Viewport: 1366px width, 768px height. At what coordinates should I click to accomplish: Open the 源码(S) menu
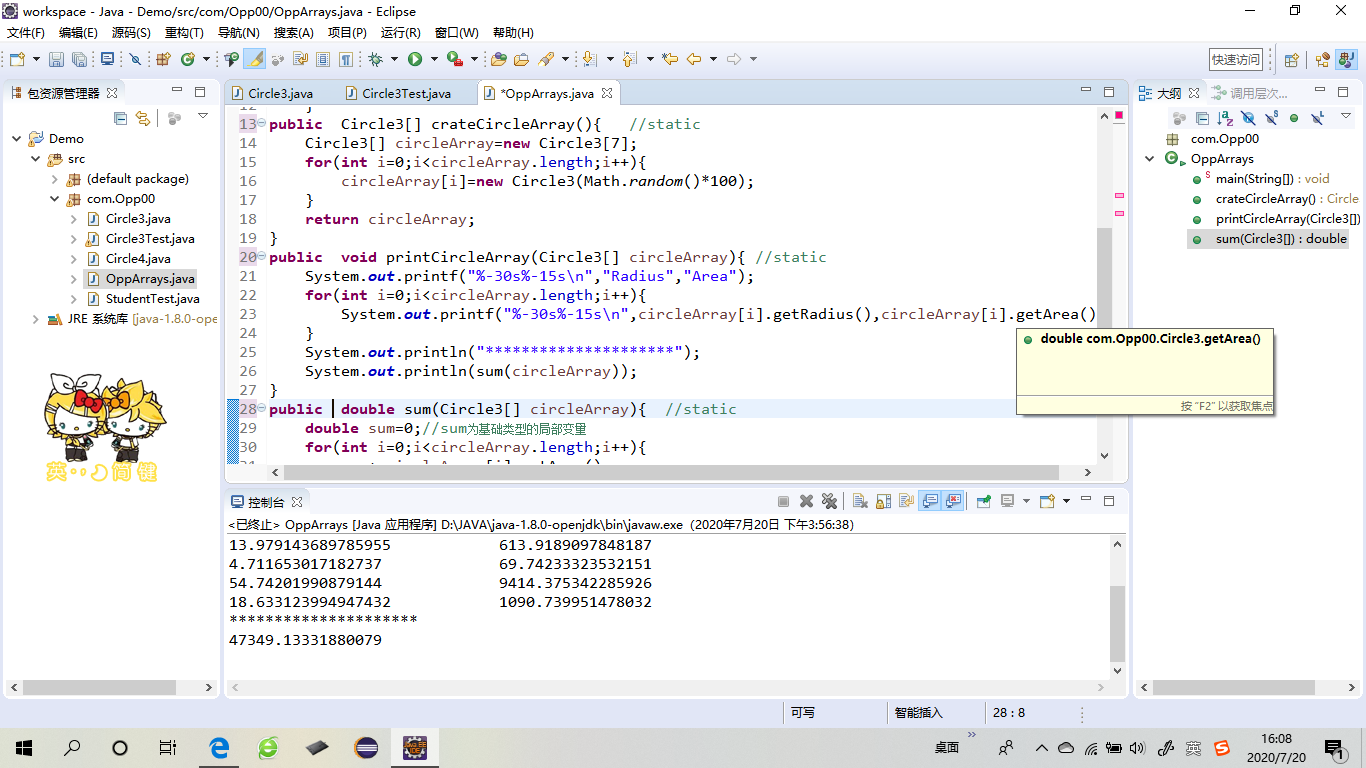130,33
